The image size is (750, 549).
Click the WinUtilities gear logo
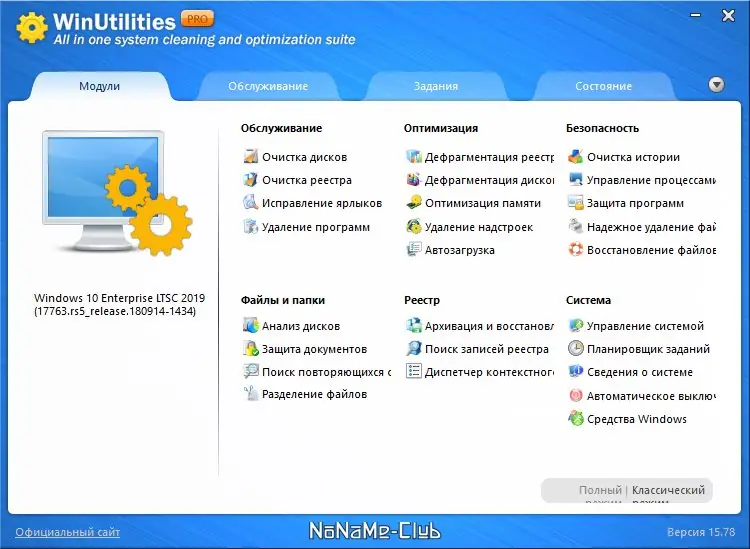click(x=32, y=27)
